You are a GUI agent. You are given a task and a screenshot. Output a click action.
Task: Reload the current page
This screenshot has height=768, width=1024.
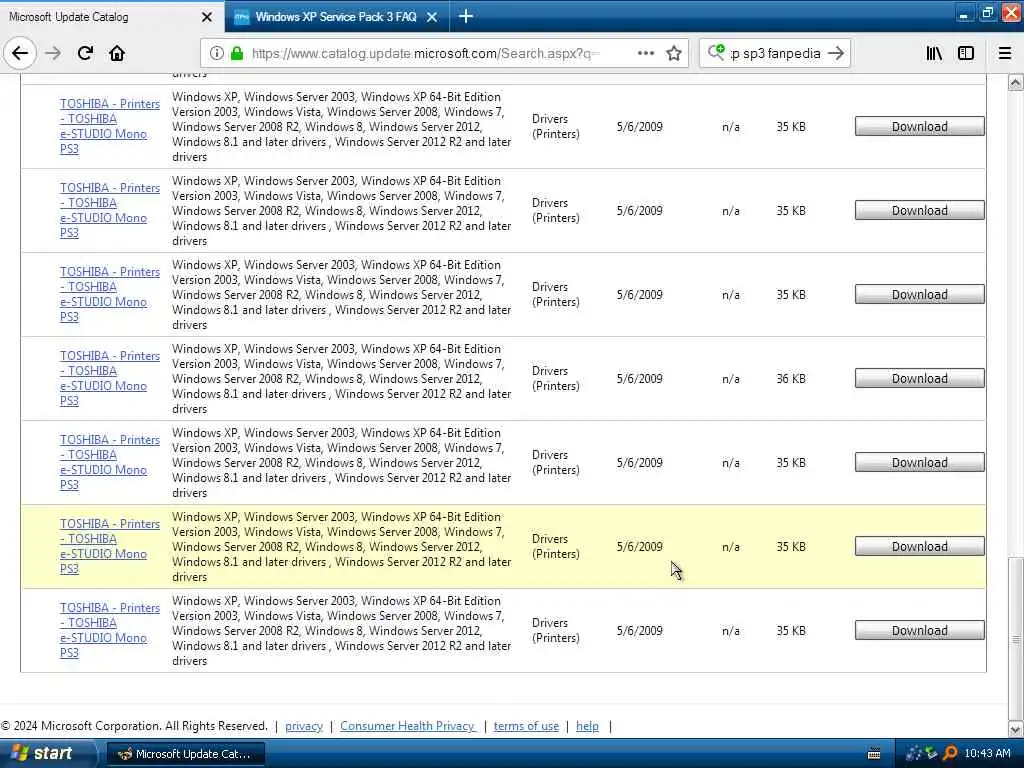[85, 53]
